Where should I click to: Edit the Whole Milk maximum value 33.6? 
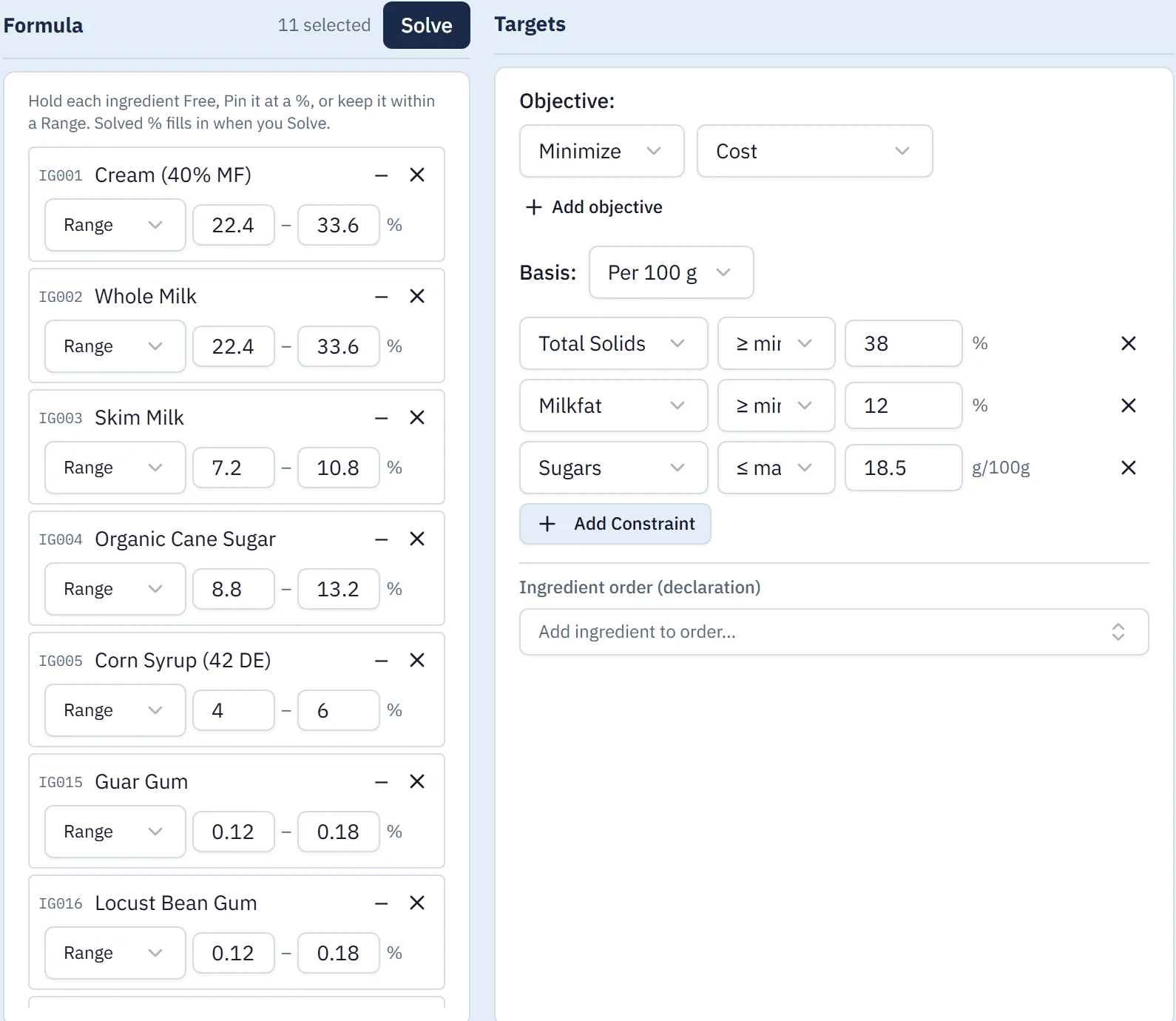[339, 346]
